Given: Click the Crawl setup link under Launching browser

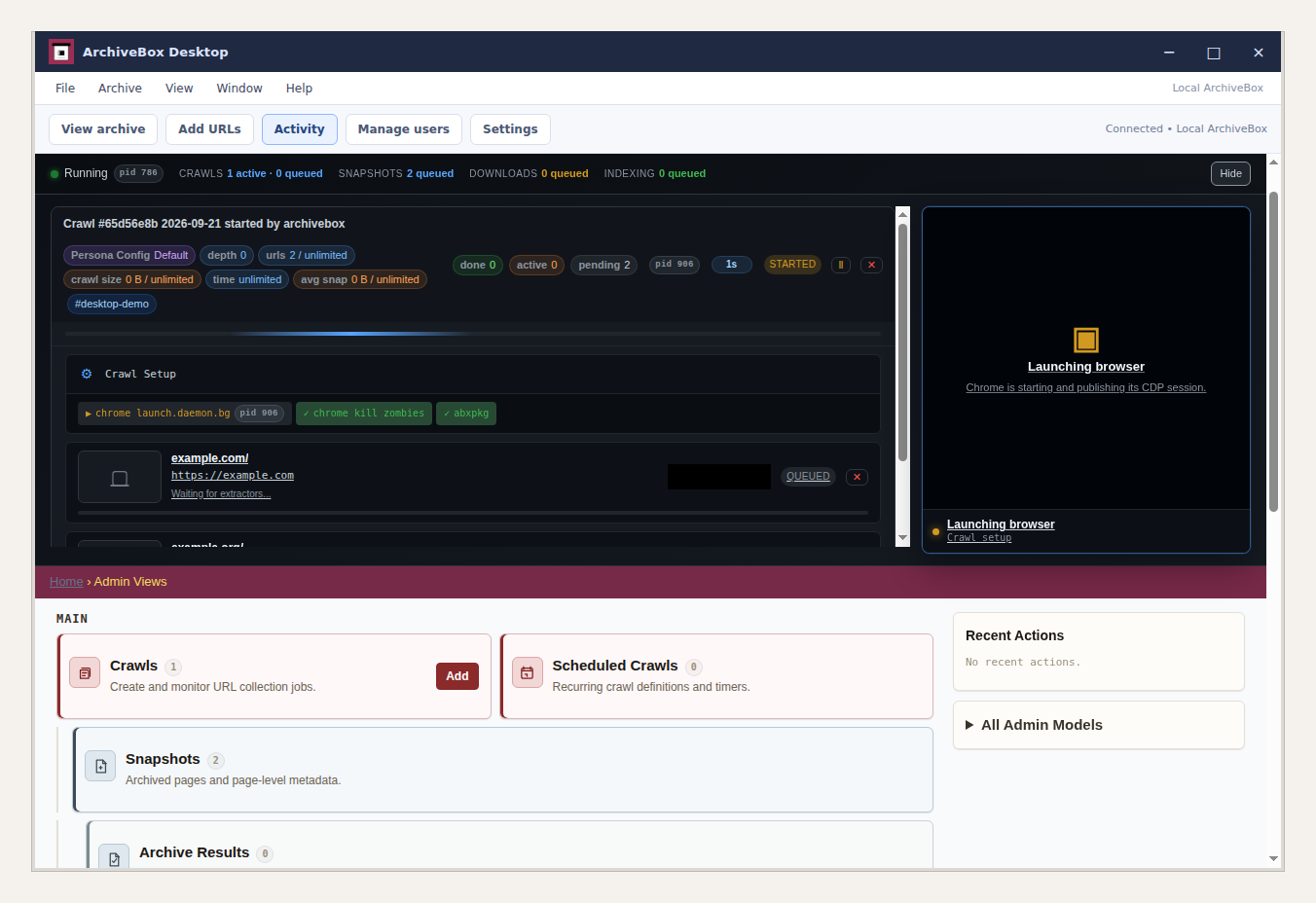Looking at the screenshot, I should [979, 538].
